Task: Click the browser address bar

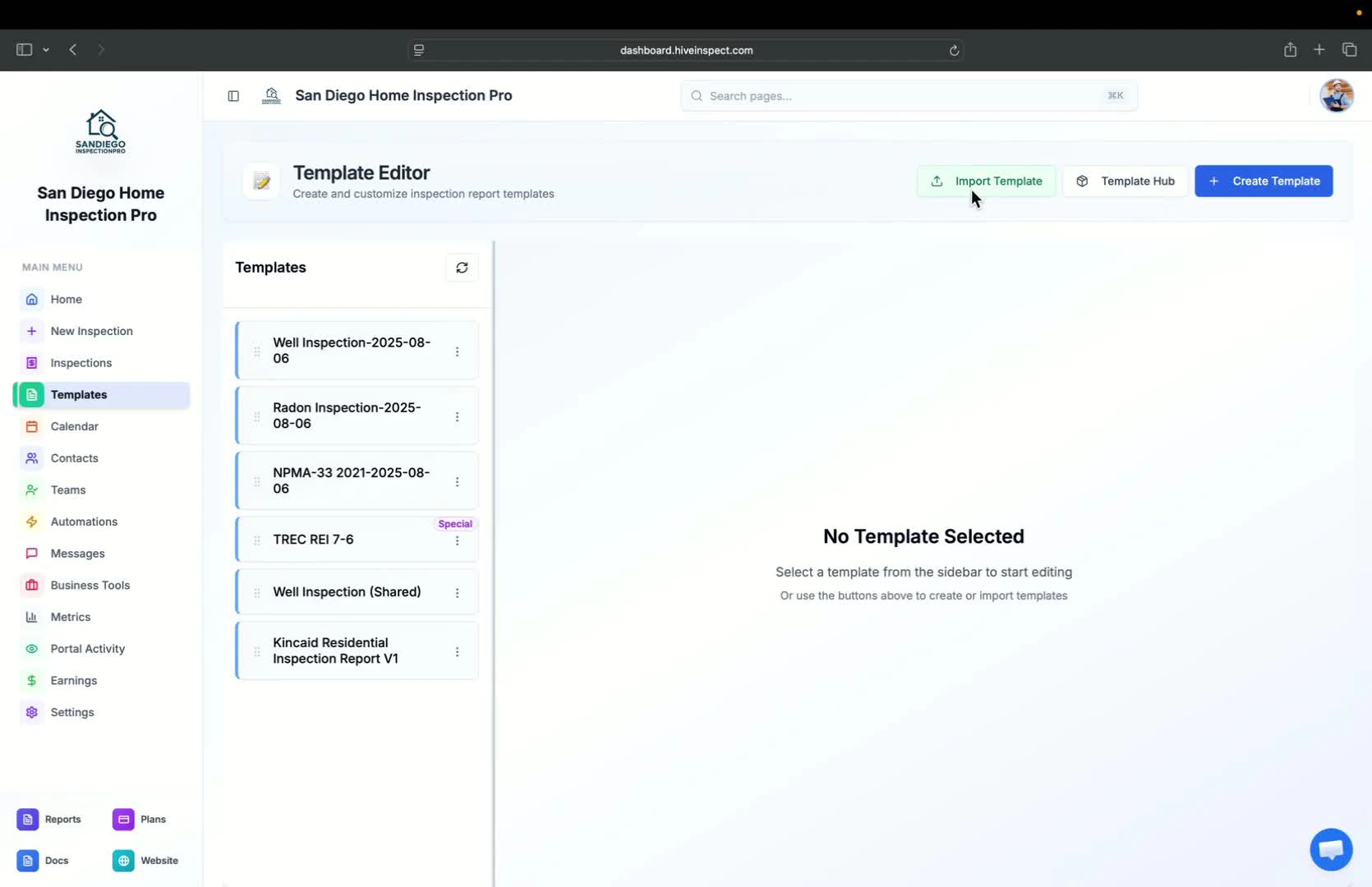Action: (x=686, y=50)
